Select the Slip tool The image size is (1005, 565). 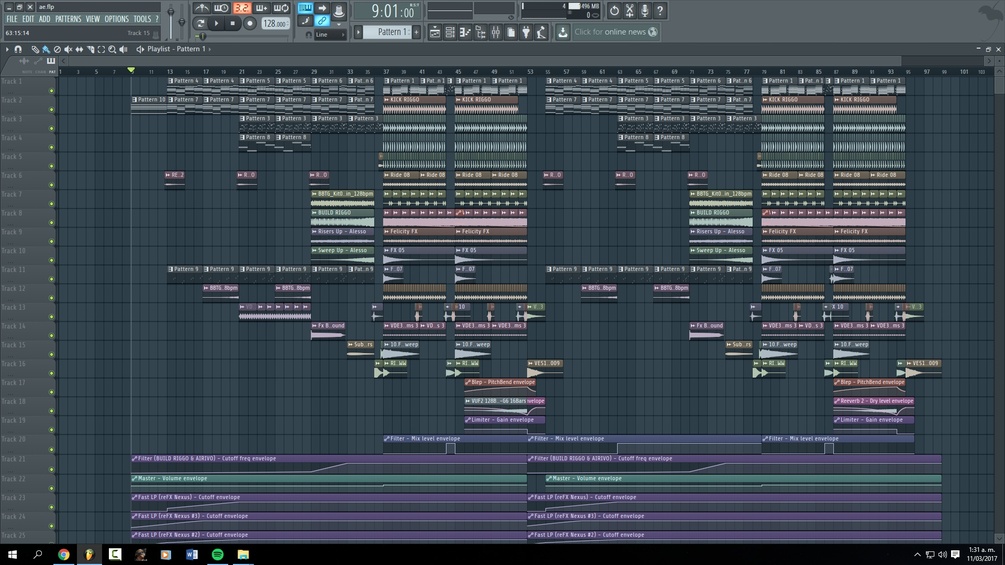tap(79, 49)
